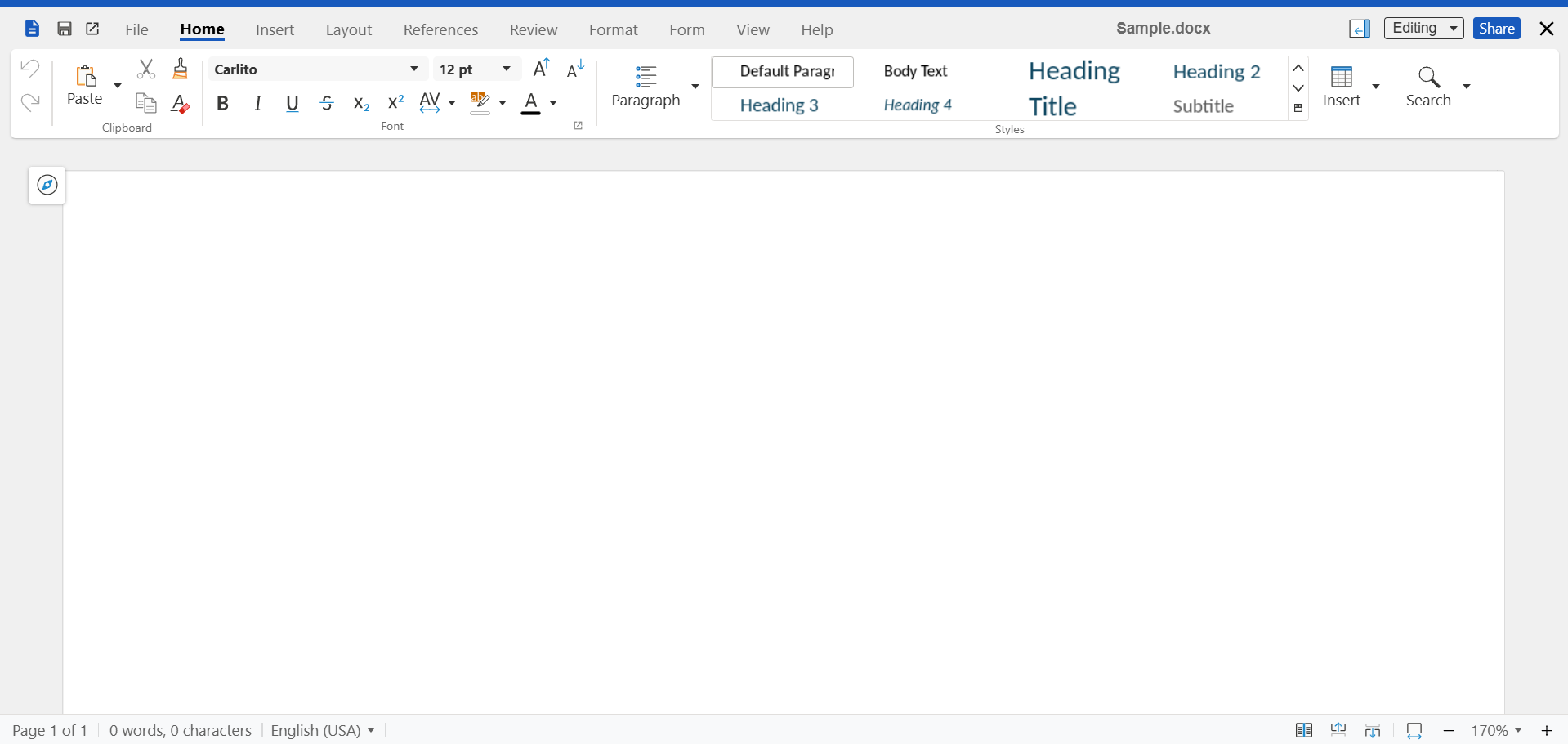Click the Clear Direct Formatting icon
This screenshot has height=744, width=1568.
pos(180,103)
